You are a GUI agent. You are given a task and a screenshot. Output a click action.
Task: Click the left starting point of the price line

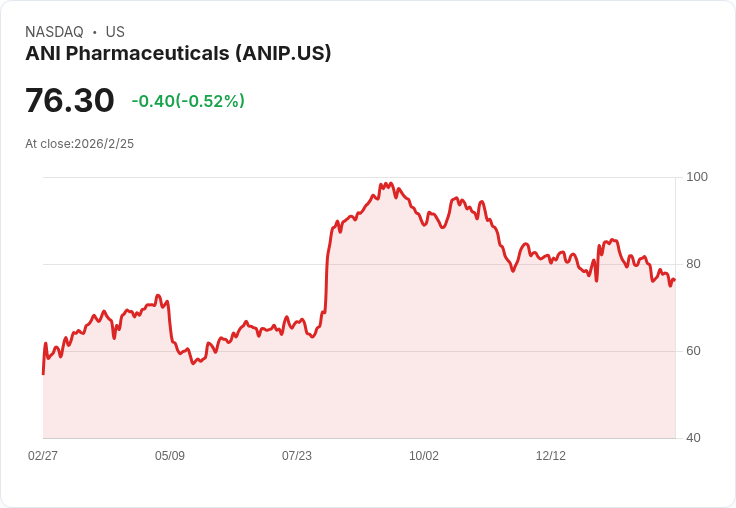tap(43, 373)
